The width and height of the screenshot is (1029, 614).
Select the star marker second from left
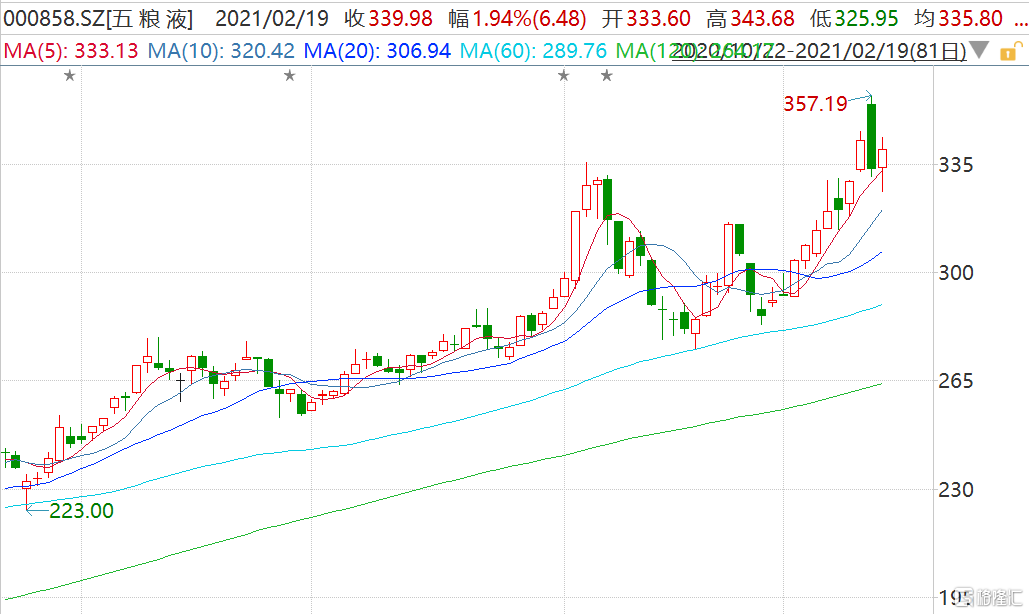tap(289, 76)
